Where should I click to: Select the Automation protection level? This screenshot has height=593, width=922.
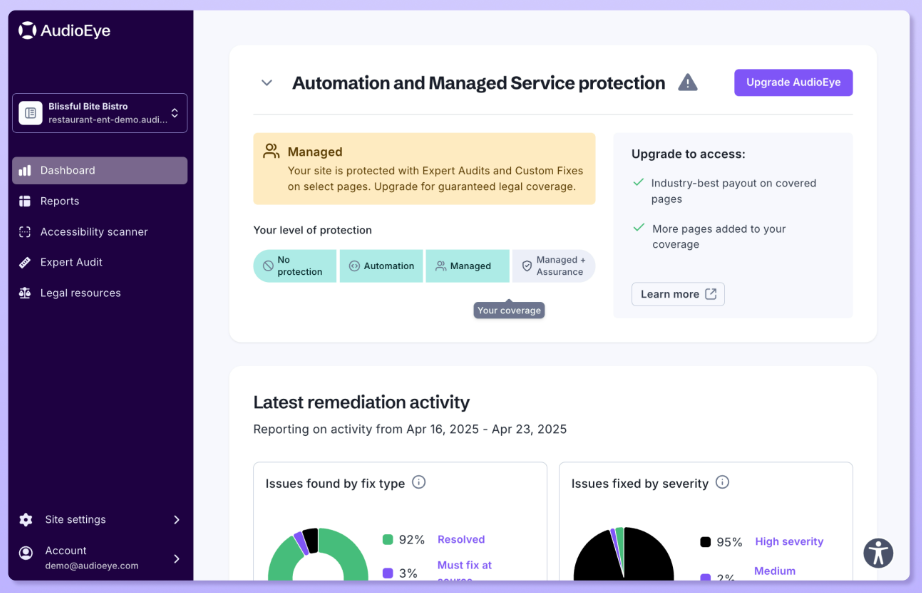381,266
